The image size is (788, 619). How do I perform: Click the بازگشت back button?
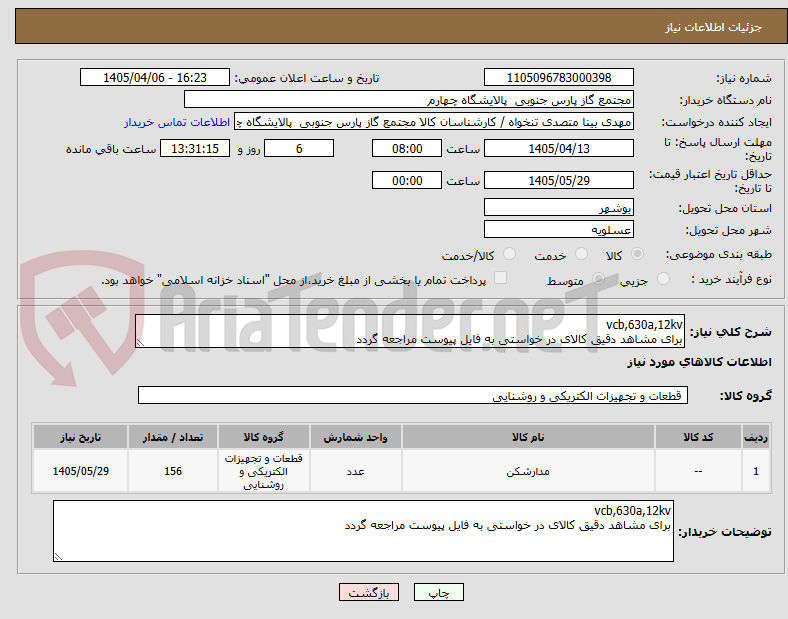[x=369, y=592]
